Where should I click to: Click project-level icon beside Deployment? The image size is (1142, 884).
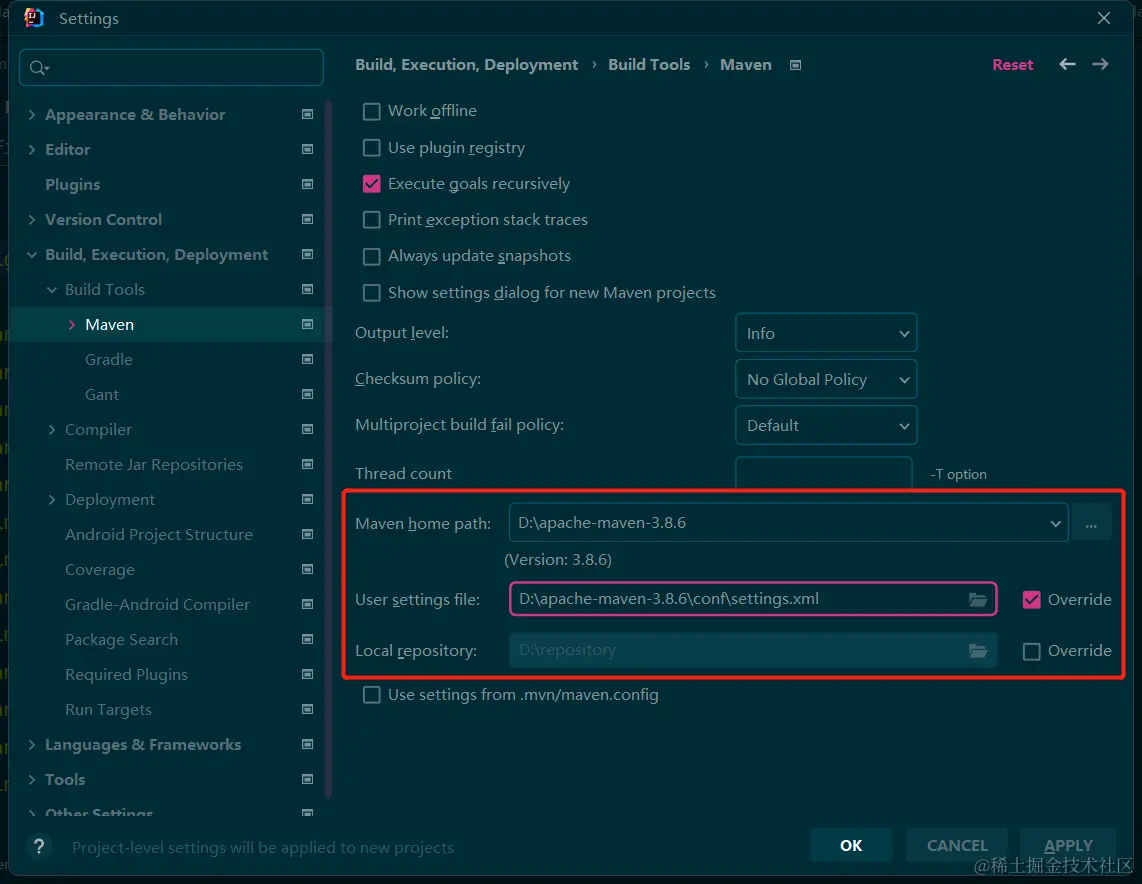click(x=307, y=499)
